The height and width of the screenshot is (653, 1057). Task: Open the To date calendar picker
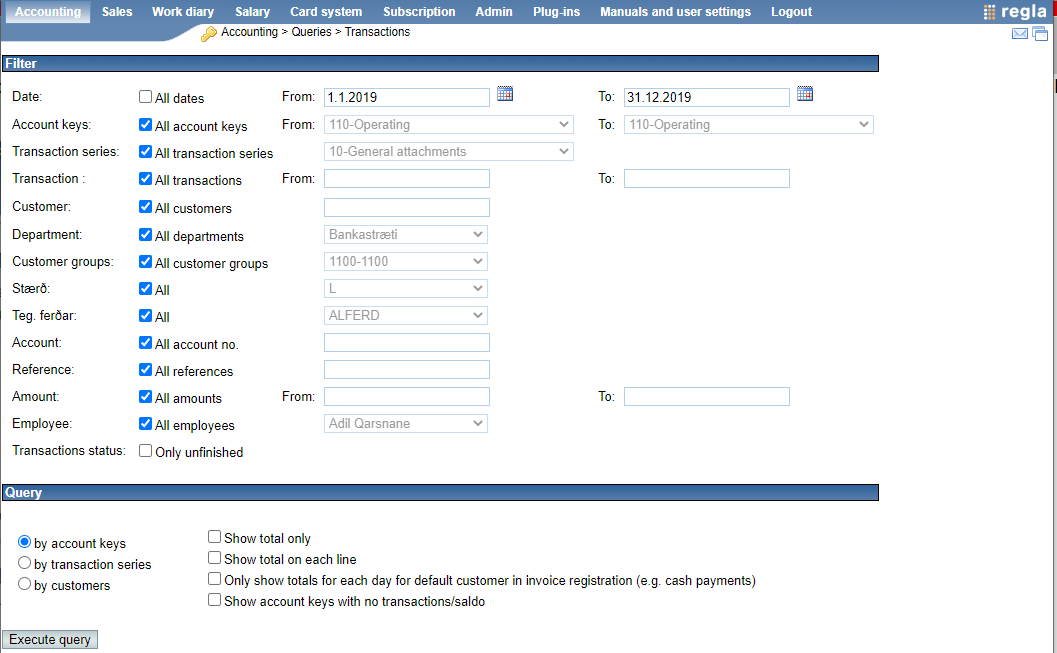[x=805, y=94]
